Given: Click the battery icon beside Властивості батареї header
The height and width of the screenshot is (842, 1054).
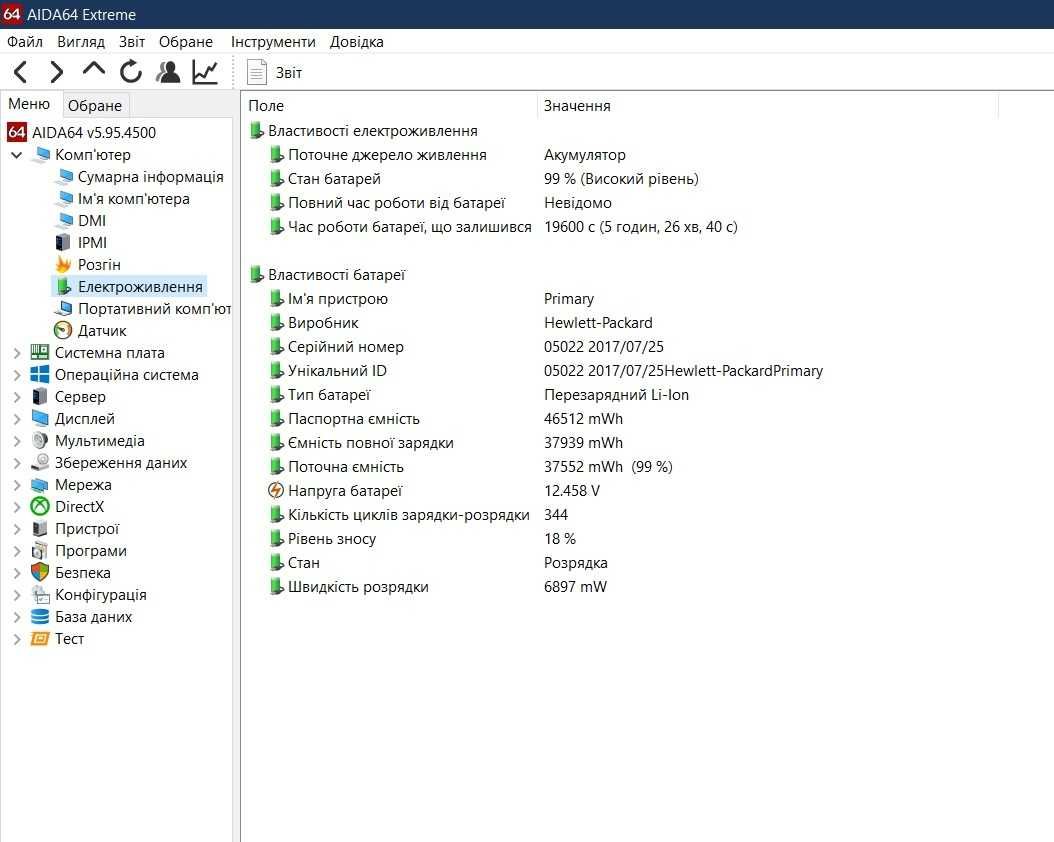Looking at the screenshot, I should (256, 275).
